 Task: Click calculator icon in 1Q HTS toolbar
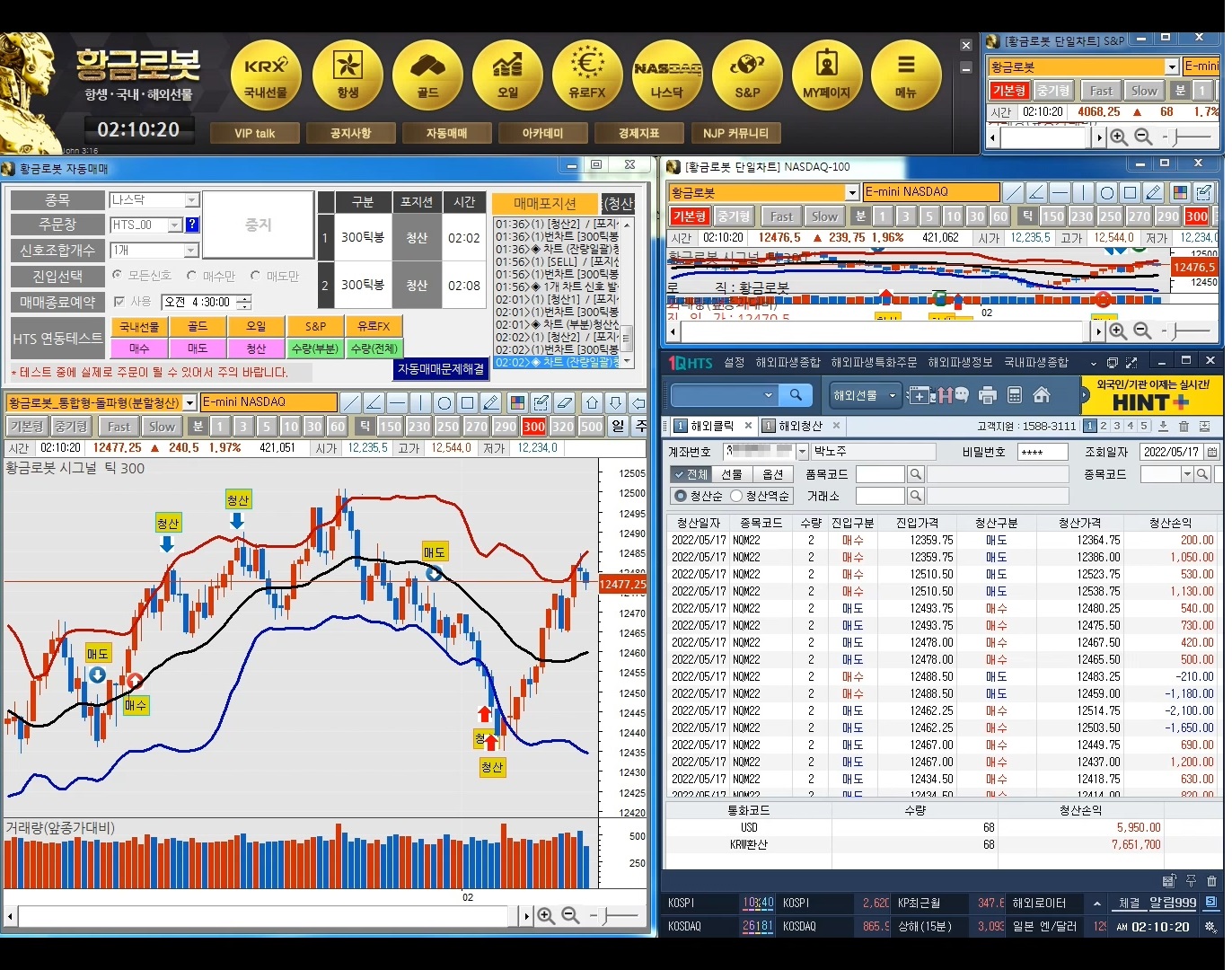point(1015,395)
